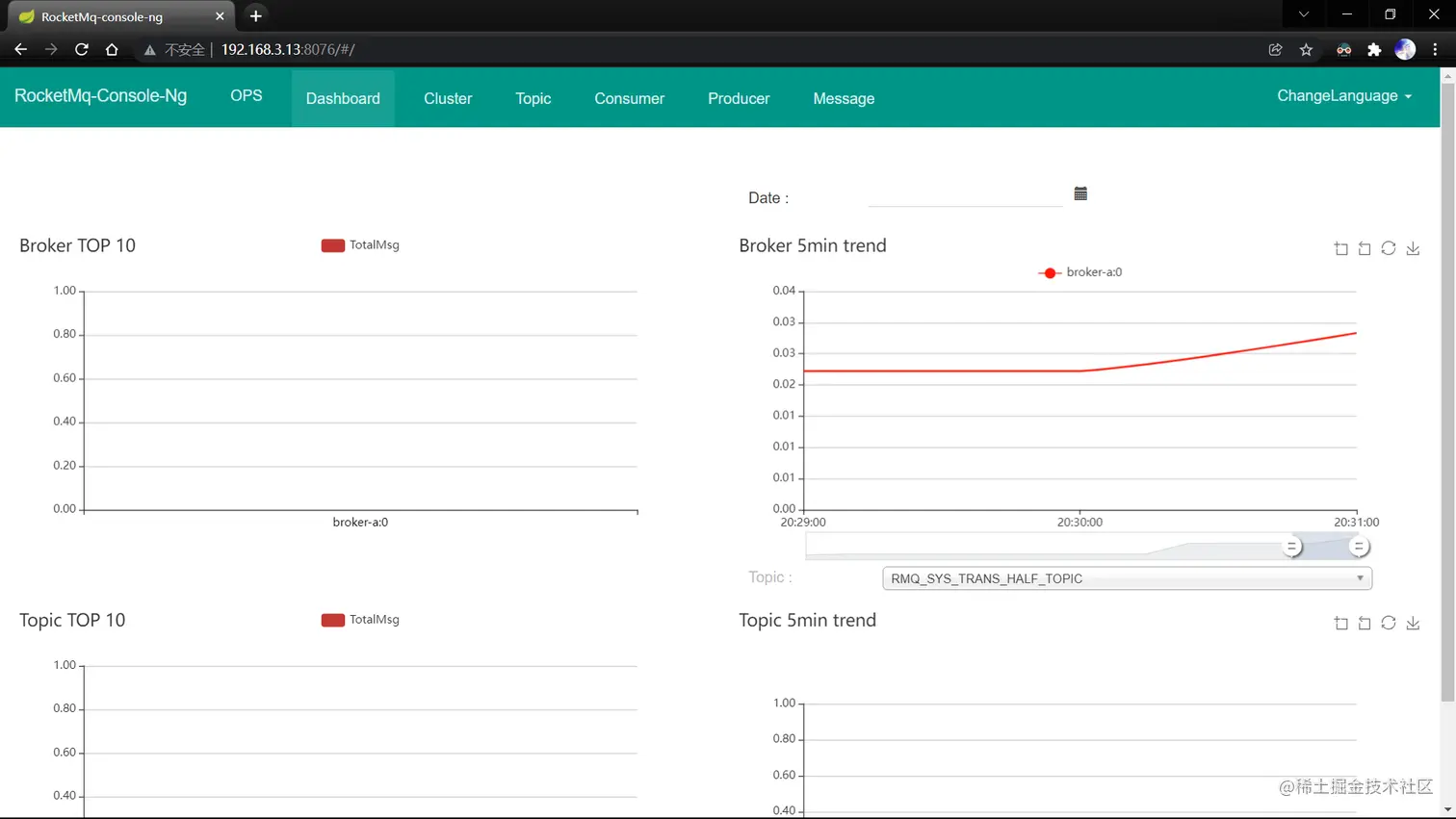Close the RocketMq-console-ng tab
This screenshot has height=819, width=1456.
tap(220, 16)
